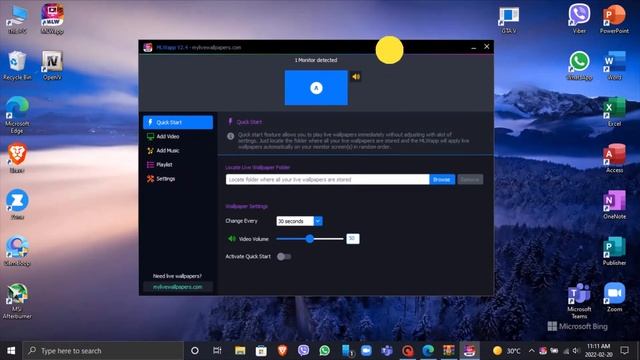Open Cortana circle on the taskbar
The image size is (640, 360).
coord(195,351)
